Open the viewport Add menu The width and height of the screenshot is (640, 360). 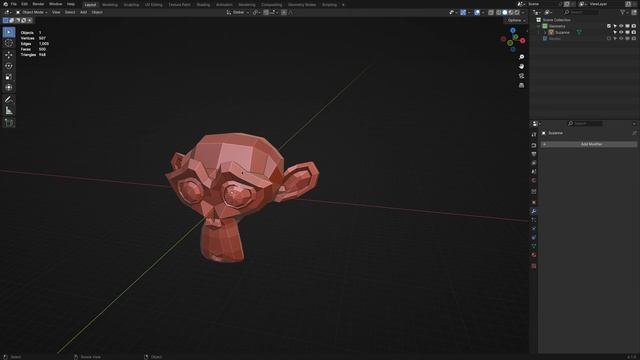coord(83,12)
